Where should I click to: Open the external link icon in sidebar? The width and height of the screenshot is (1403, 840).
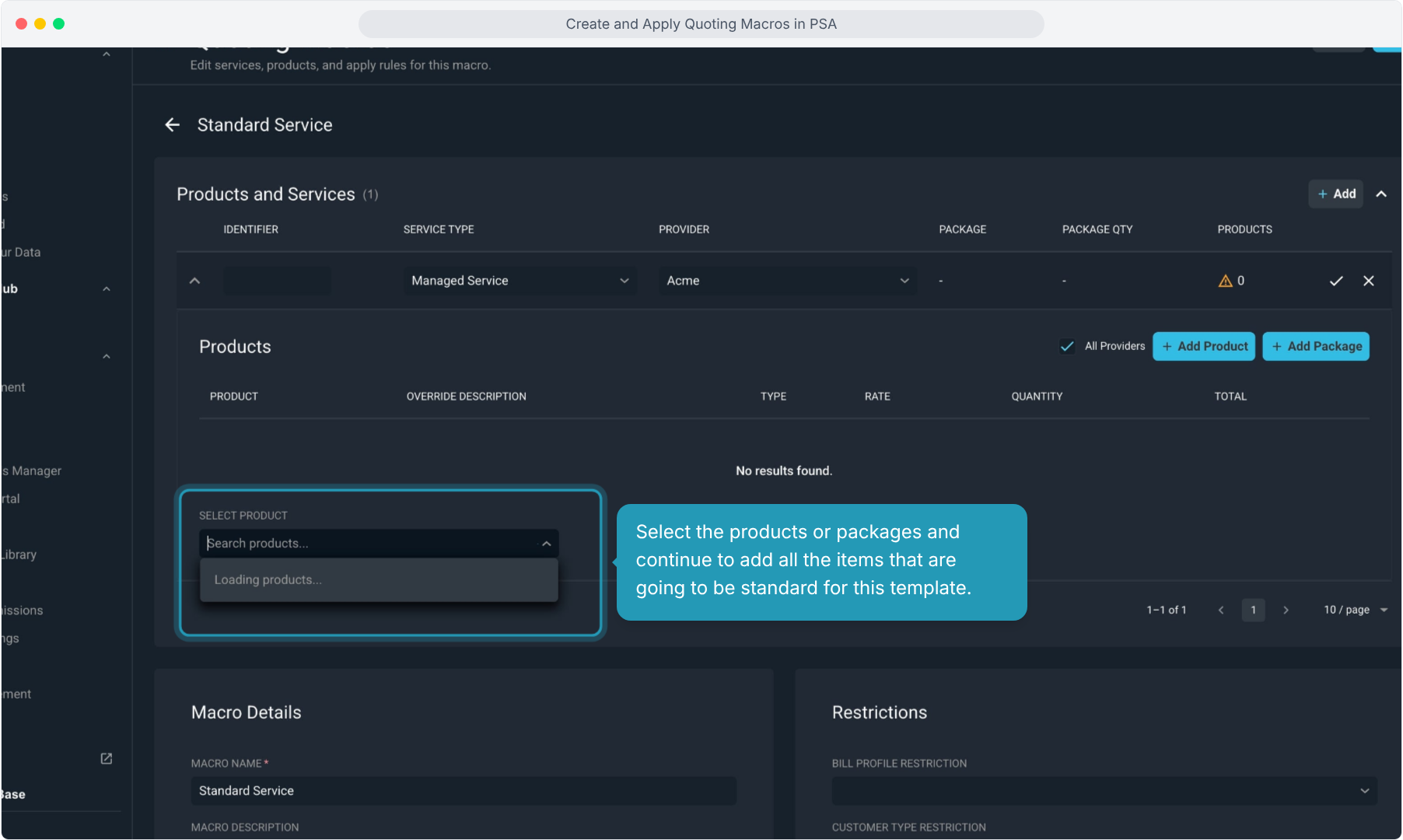pyautogui.click(x=107, y=758)
